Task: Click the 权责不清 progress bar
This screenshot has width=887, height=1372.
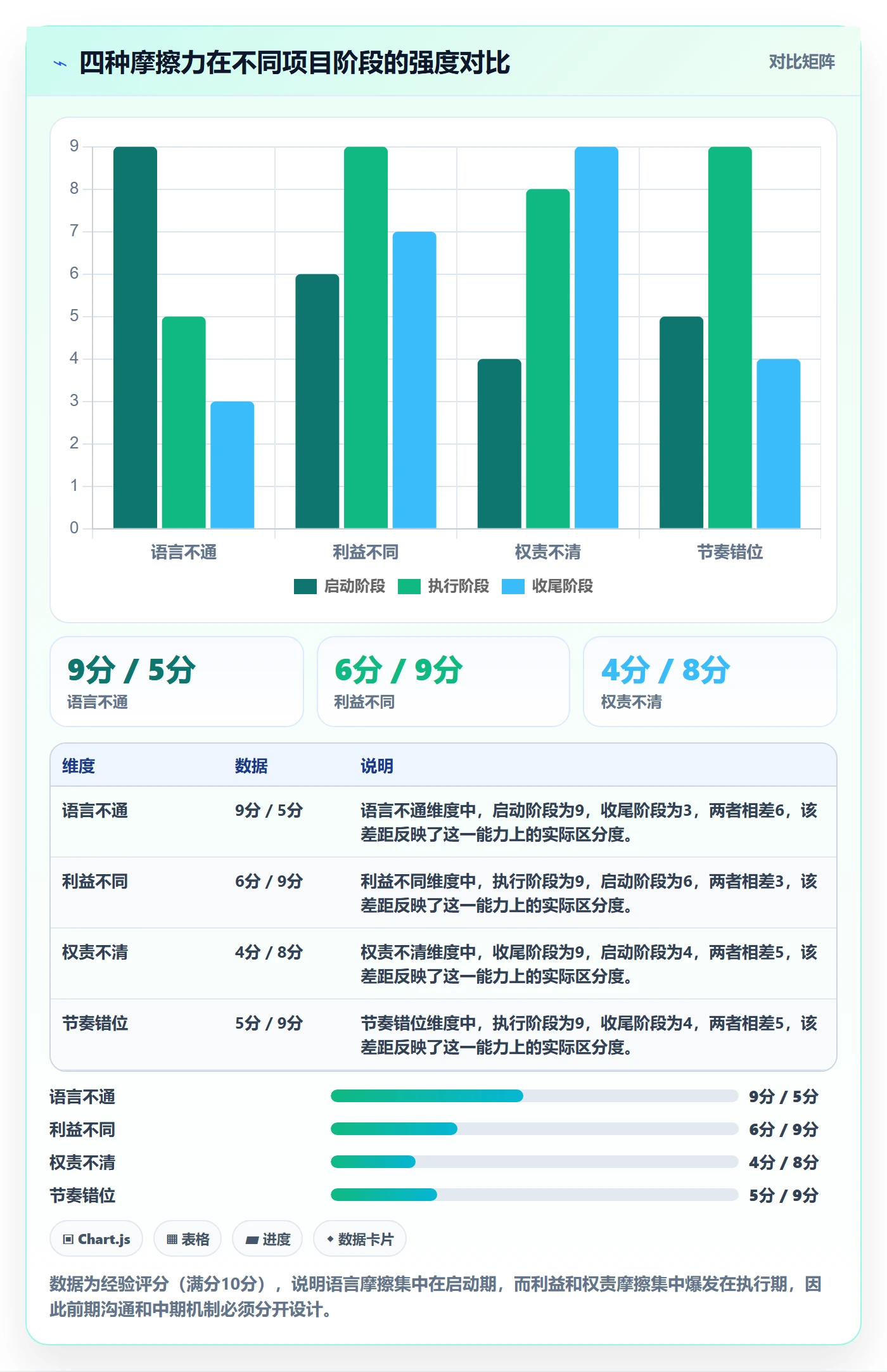Action: (534, 1162)
